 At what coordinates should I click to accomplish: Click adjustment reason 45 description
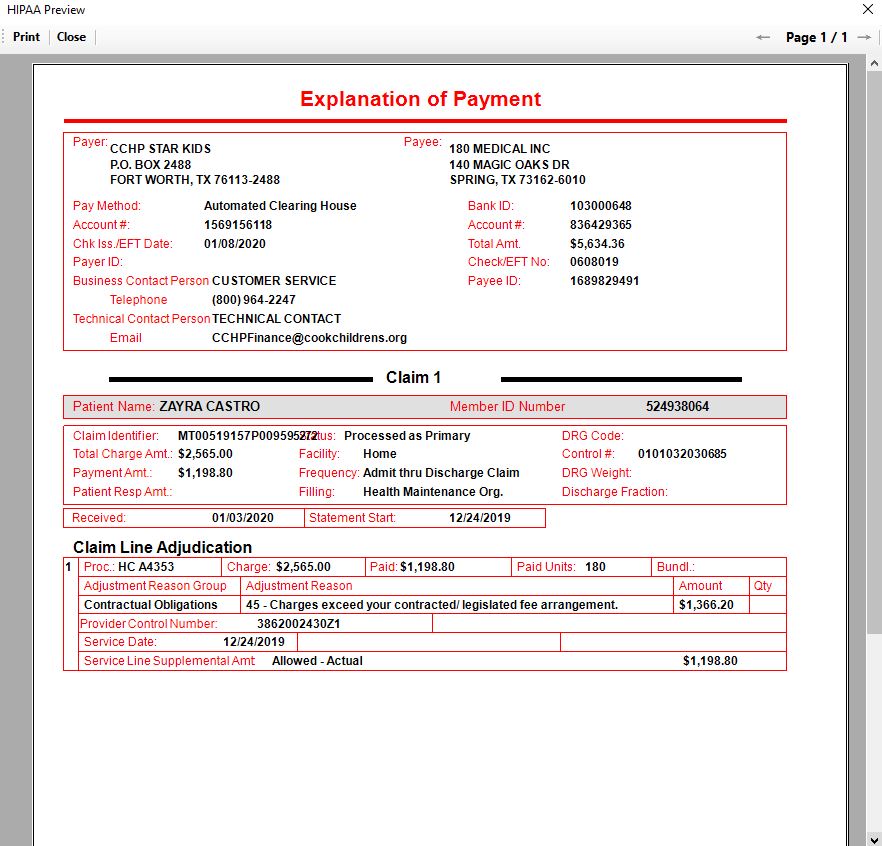point(431,605)
